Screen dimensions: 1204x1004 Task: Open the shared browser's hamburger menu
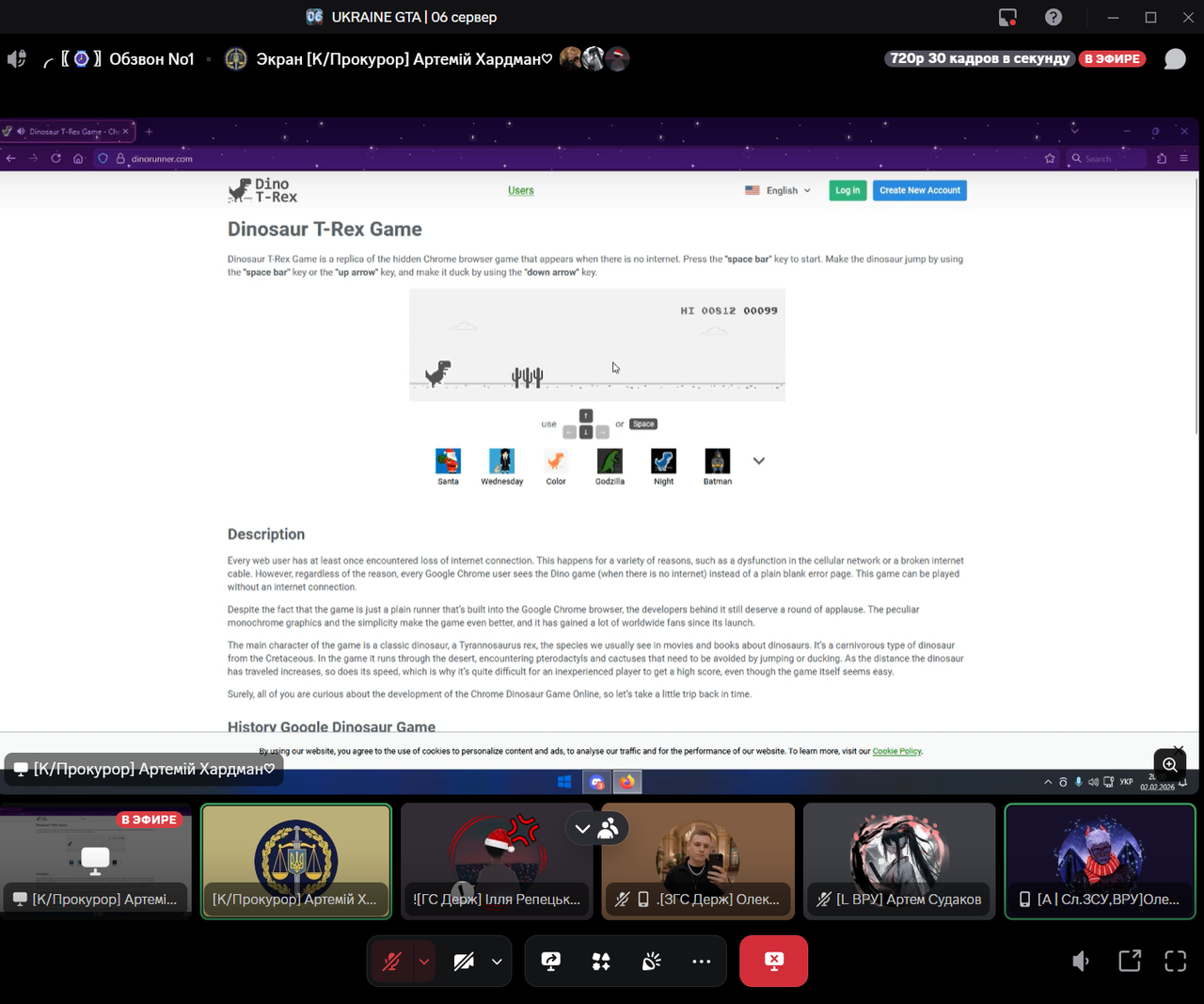pyautogui.click(x=1184, y=158)
